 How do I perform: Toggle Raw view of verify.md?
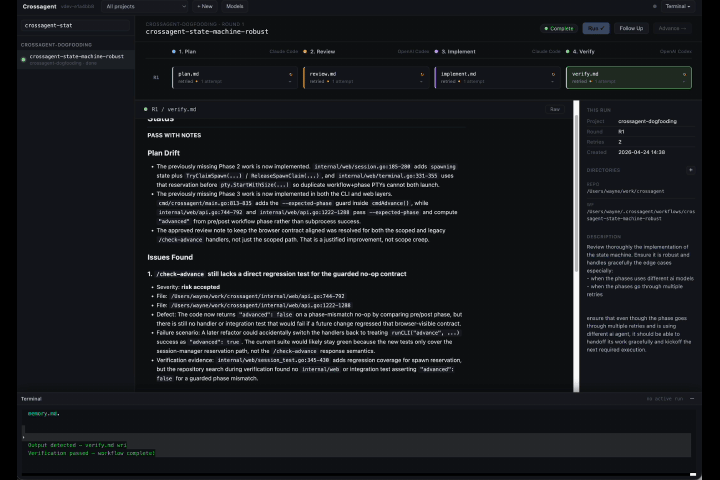[555, 109]
